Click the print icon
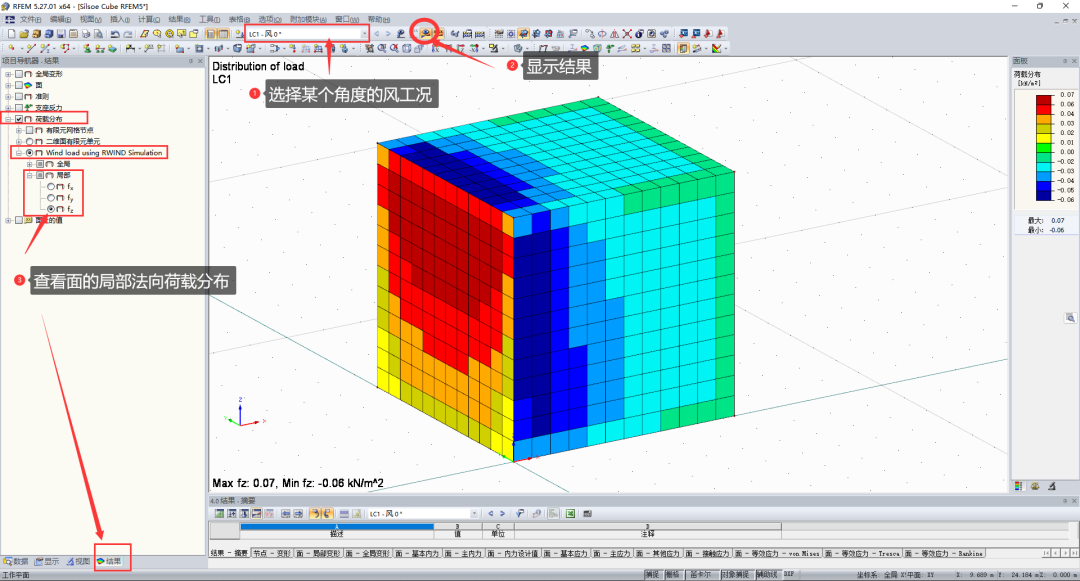Image resolution: width=1080 pixels, height=581 pixels. [86, 34]
